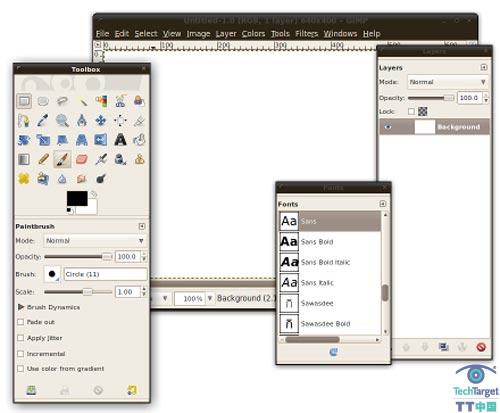Image resolution: width=500 pixels, height=413 pixels.
Task: Open the Filters menu
Action: pos(307,34)
